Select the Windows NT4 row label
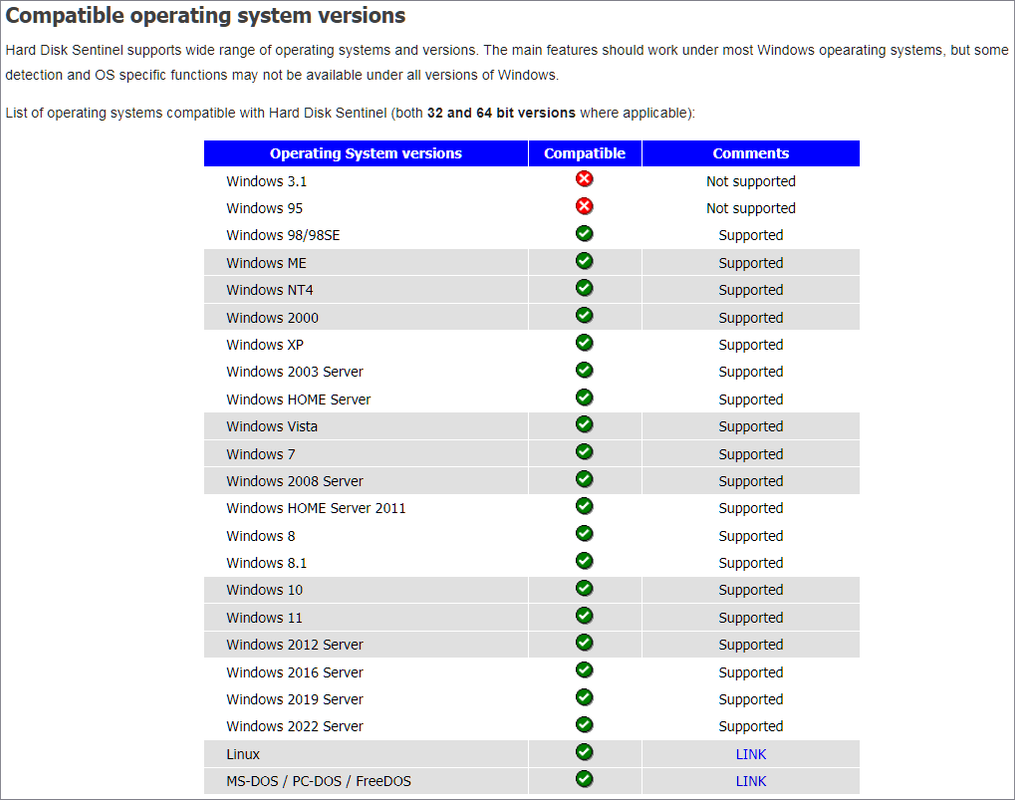 click(x=269, y=290)
